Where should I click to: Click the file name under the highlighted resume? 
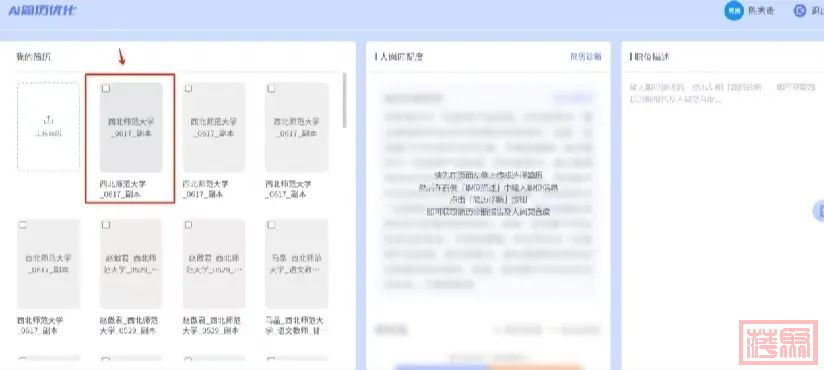(x=123, y=189)
